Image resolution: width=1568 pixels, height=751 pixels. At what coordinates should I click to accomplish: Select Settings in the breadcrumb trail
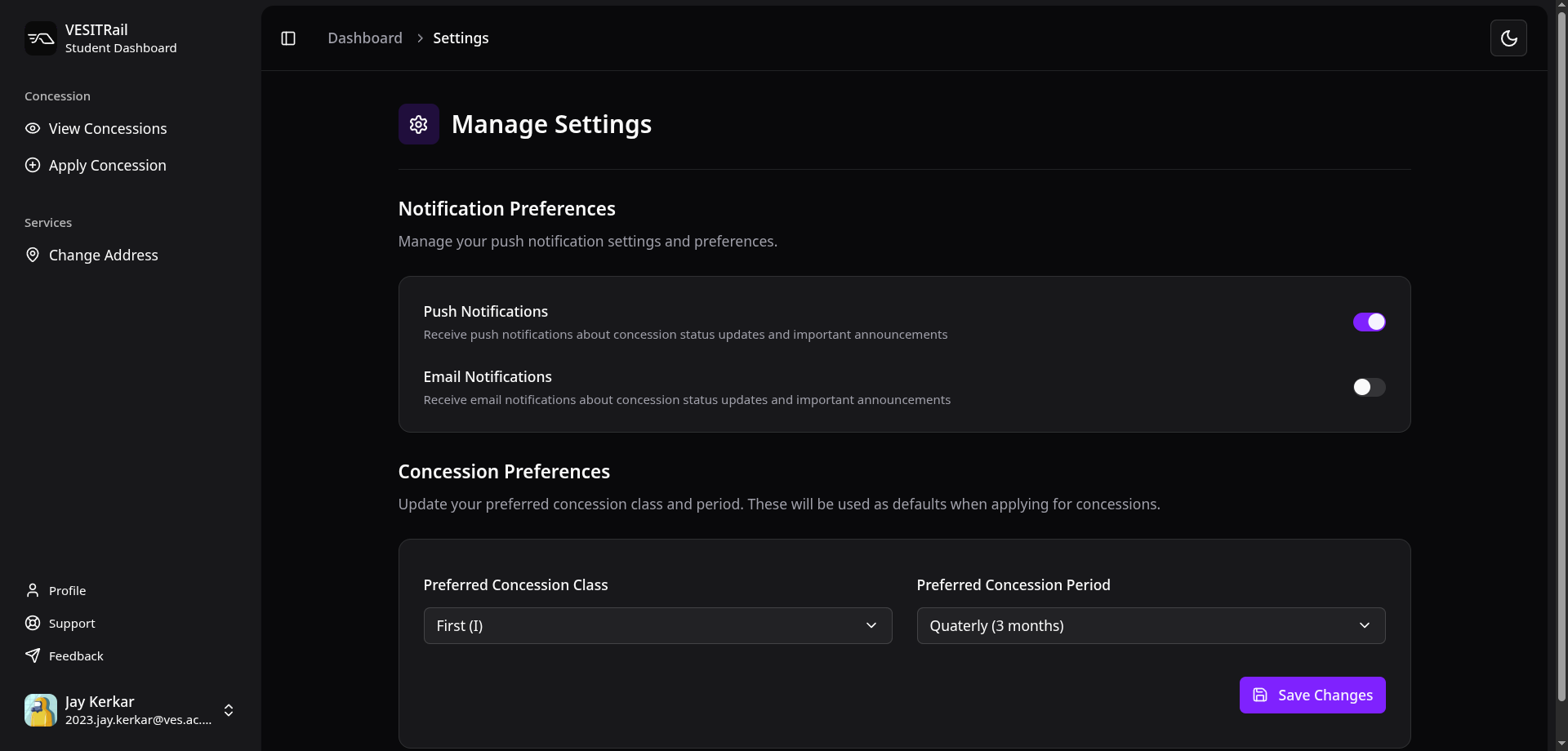460,38
